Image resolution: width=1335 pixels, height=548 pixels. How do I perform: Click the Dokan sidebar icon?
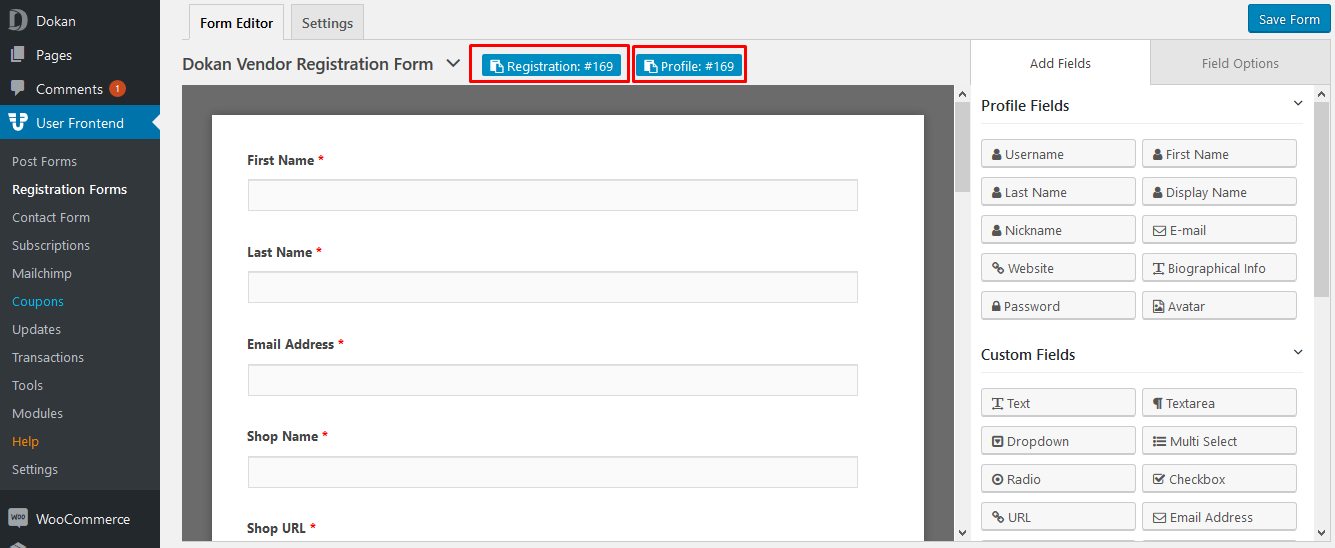point(18,21)
